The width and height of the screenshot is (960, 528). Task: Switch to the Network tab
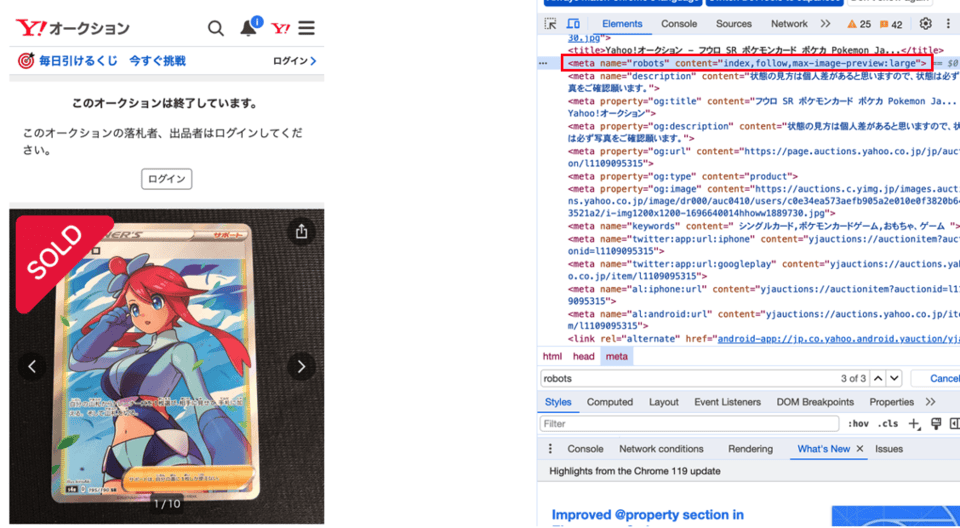[789, 24]
